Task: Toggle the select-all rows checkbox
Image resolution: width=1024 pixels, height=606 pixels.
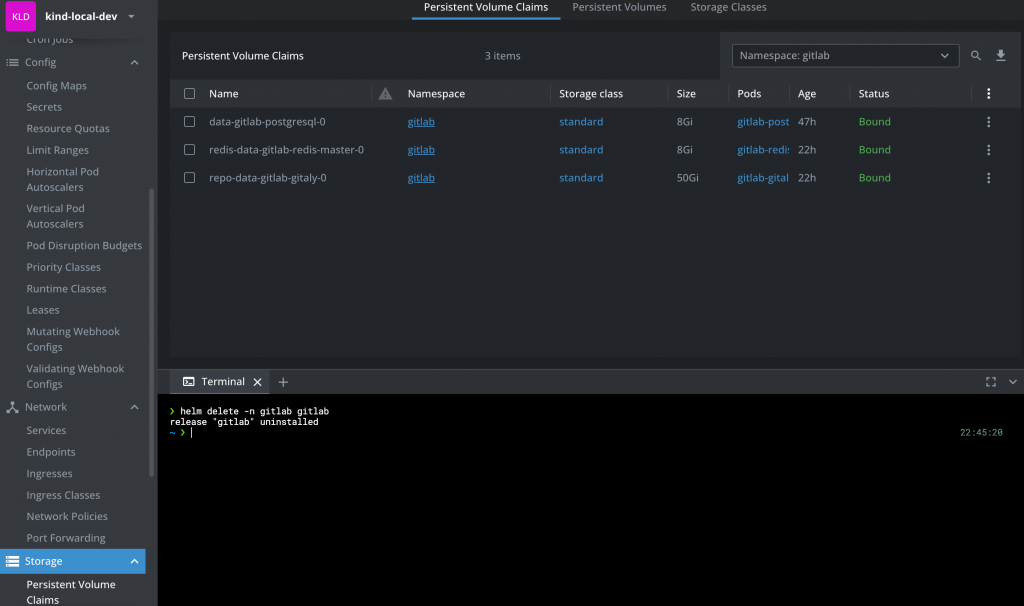Action: (x=189, y=93)
